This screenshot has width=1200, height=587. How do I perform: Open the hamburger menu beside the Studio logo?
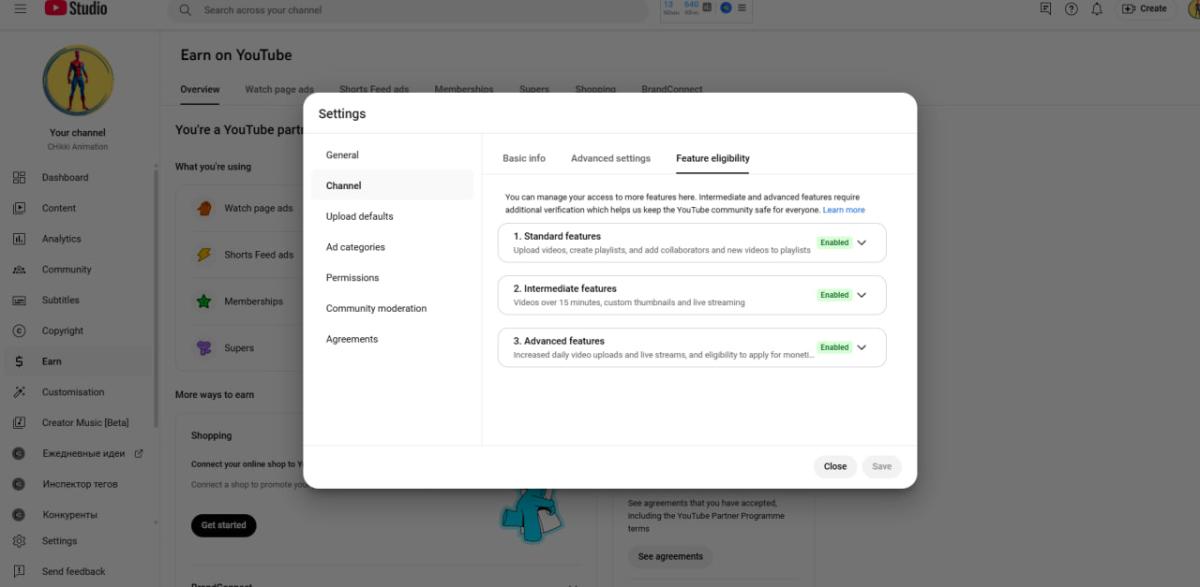tap(20, 9)
